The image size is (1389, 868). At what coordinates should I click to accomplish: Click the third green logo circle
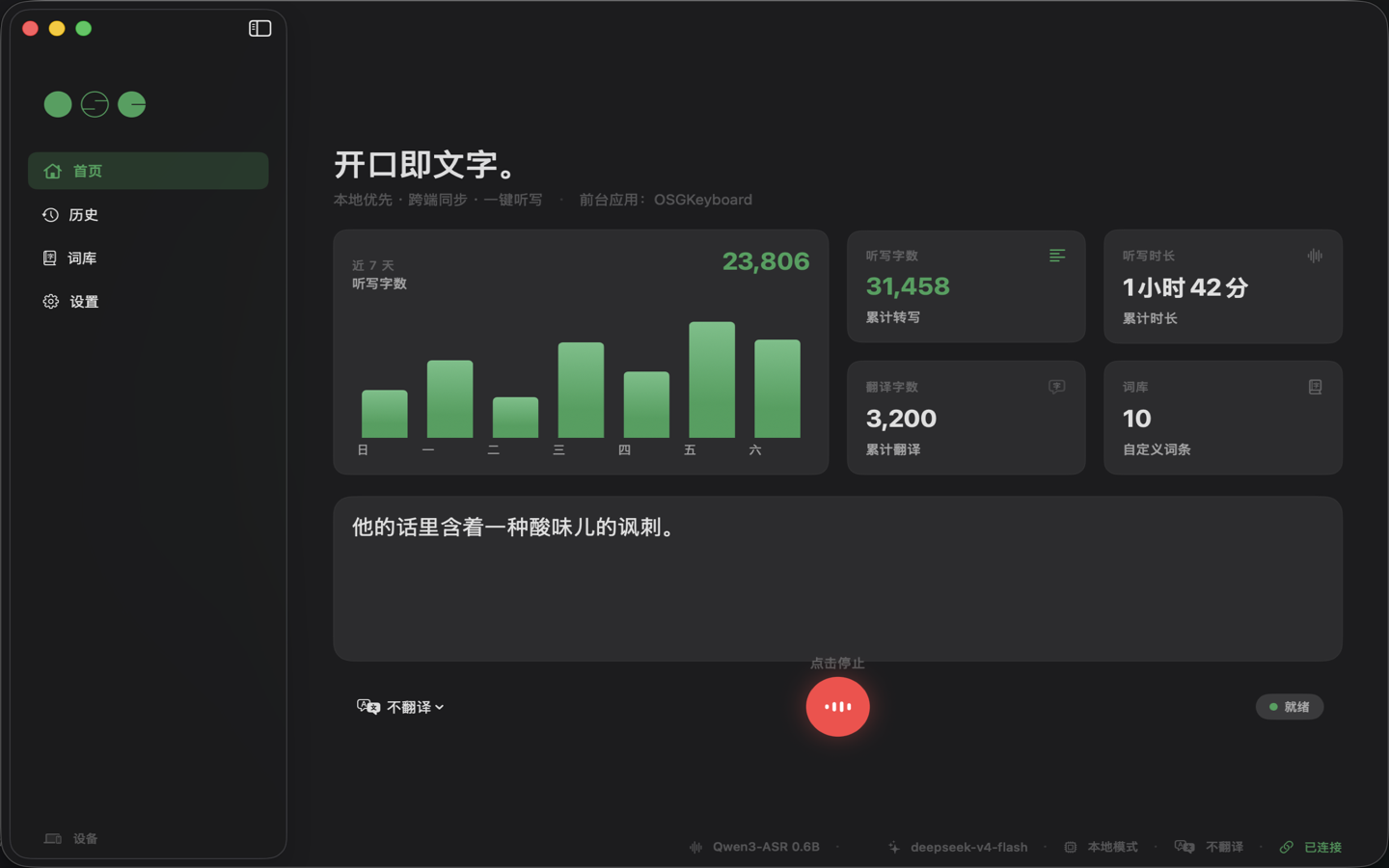[x=132, y=104]
